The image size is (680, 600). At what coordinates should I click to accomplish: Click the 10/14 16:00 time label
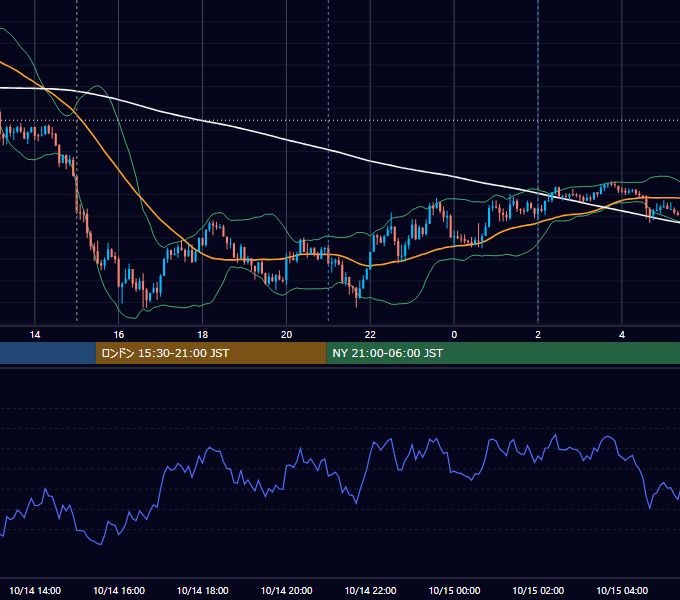[119, 590]
